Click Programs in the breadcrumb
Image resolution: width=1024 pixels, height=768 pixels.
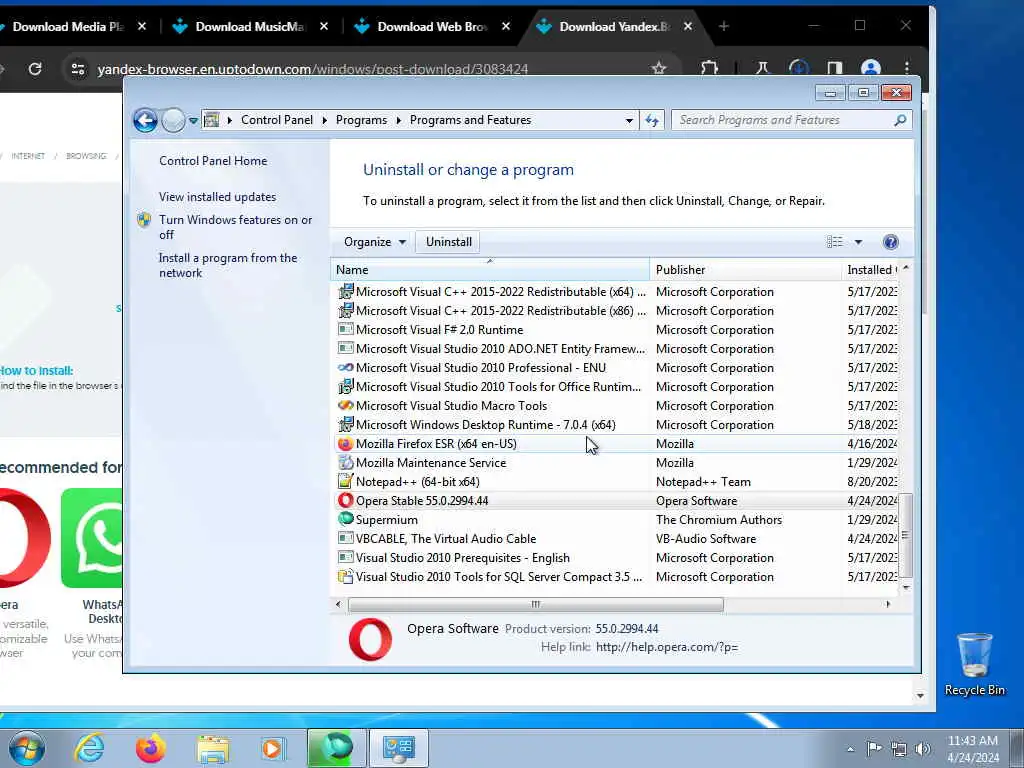pos(361,120)
